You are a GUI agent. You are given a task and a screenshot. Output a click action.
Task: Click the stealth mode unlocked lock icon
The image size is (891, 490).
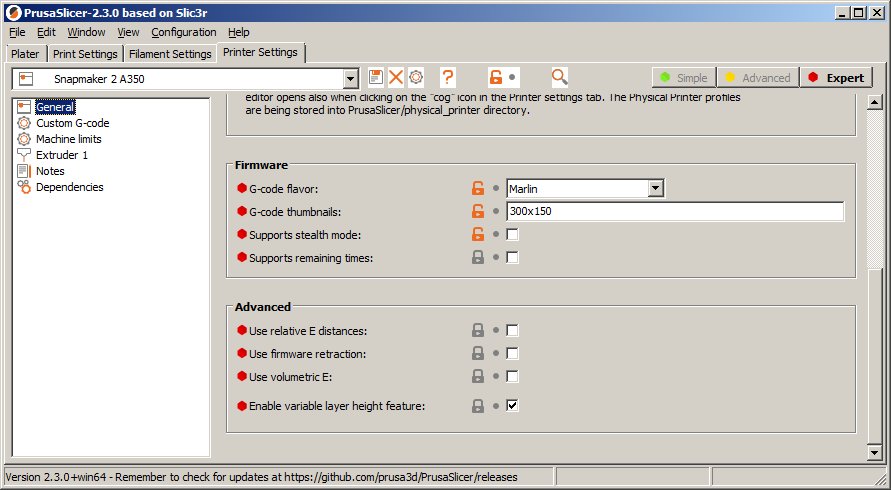click(478, 234)
